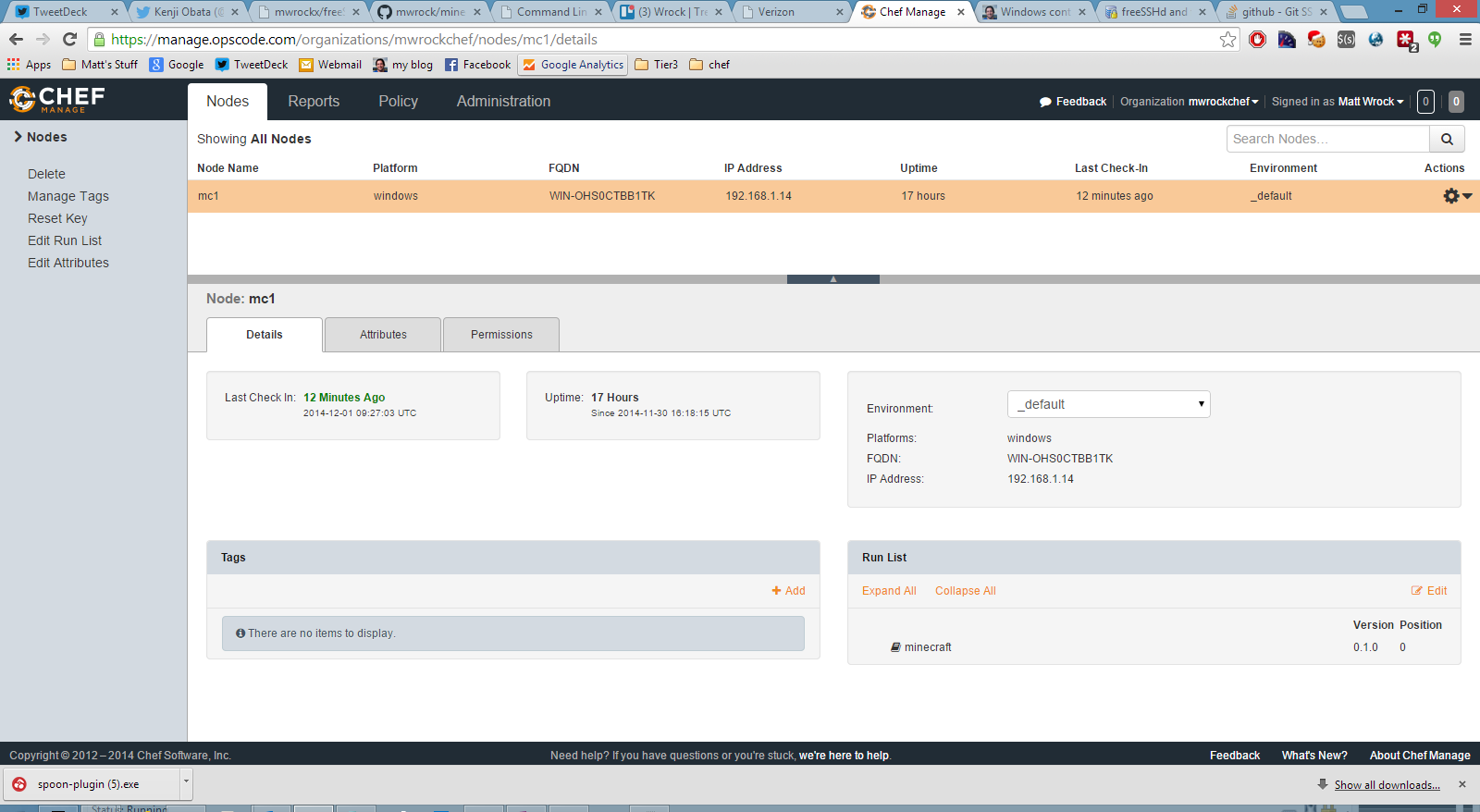Open the Environment _default dropdown
The height and width of the screenshot is (812, 1480).
(x=1108, y=404)
